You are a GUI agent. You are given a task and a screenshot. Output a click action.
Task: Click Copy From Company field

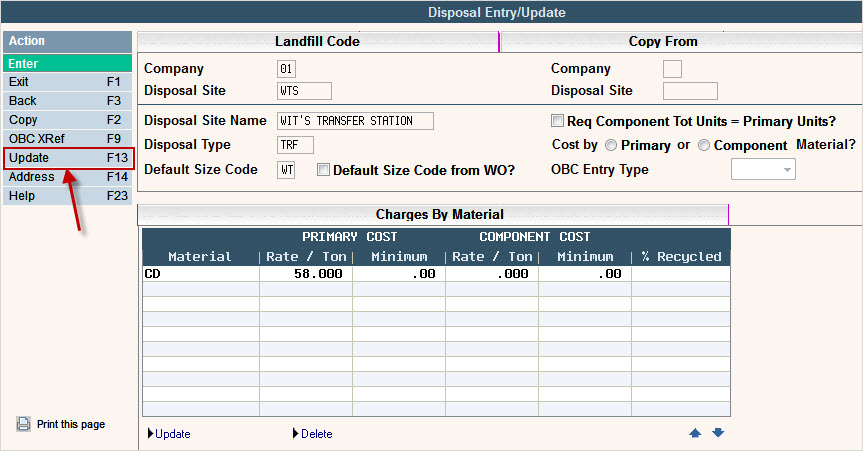[x=673, y=69]
